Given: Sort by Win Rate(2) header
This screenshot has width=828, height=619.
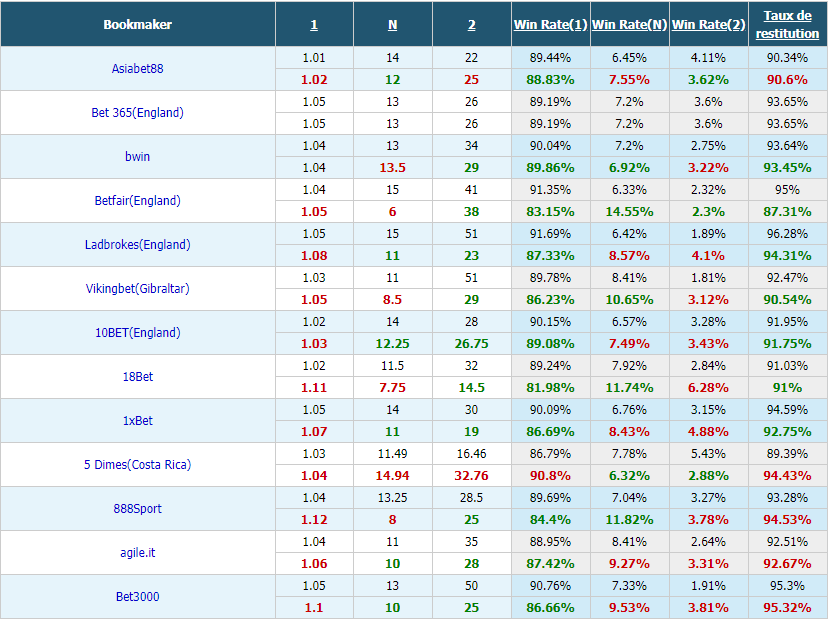Looking at the screenshot, I should (708, 24).
